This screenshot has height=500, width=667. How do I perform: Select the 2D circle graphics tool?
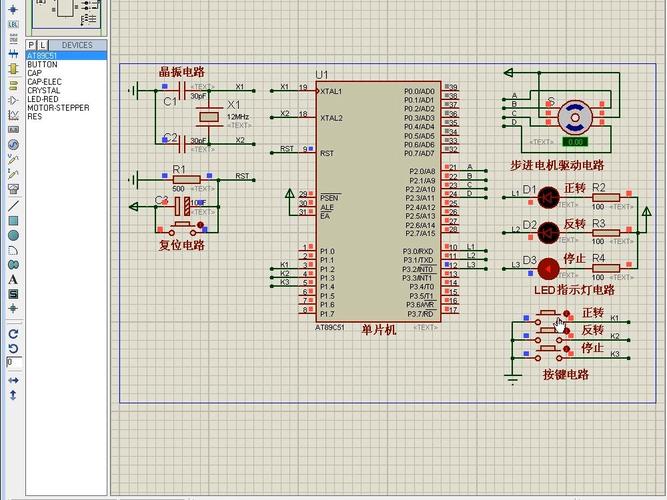click(x=13, y=235)
